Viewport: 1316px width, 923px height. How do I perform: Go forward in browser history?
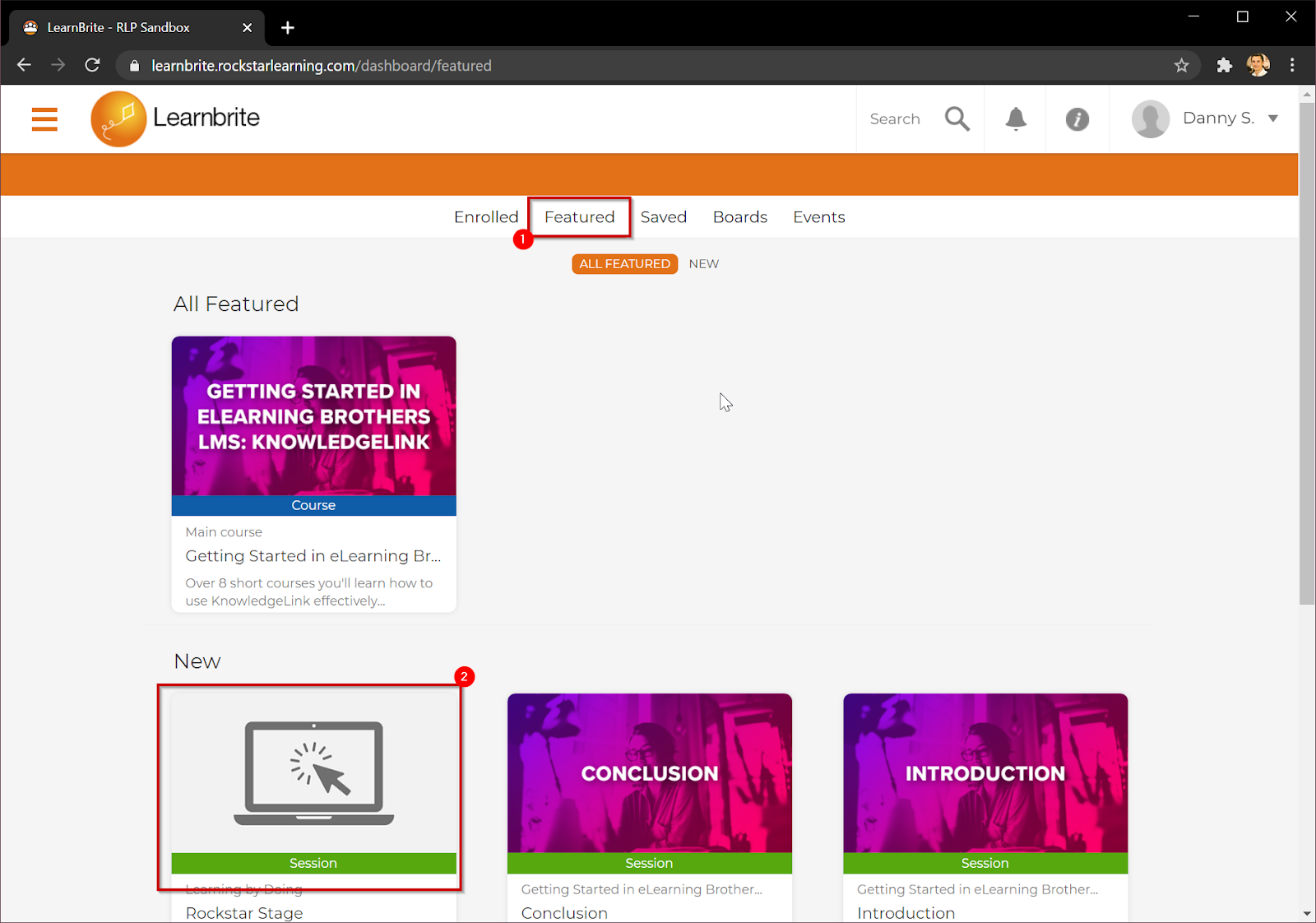tap(58, 65)
